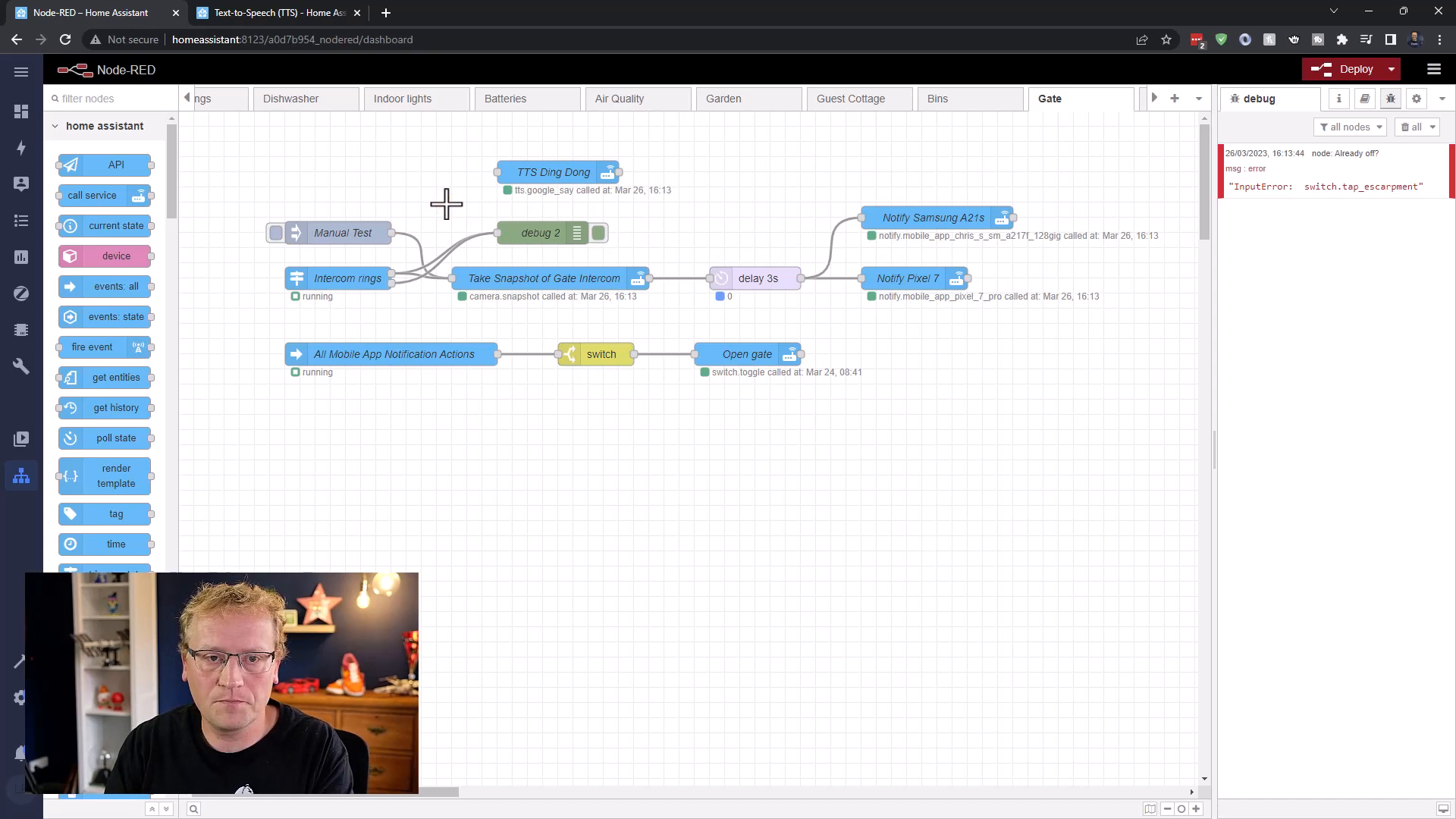This screenshot has height=819, width=1456.
Task: Open the 'all nodes' filter dropdown
Action: click(x=1351, y=127)
